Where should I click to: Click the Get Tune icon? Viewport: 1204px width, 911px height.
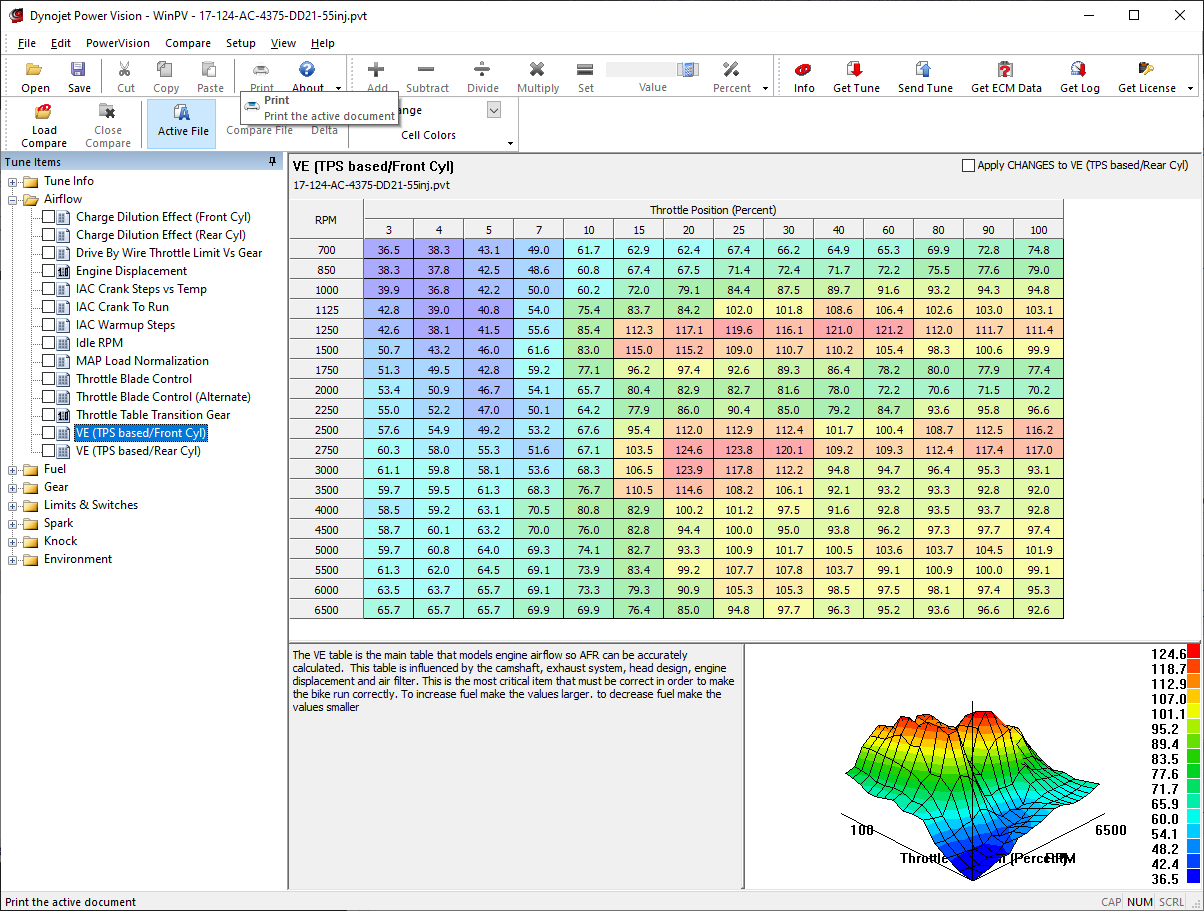pos(856,70)
